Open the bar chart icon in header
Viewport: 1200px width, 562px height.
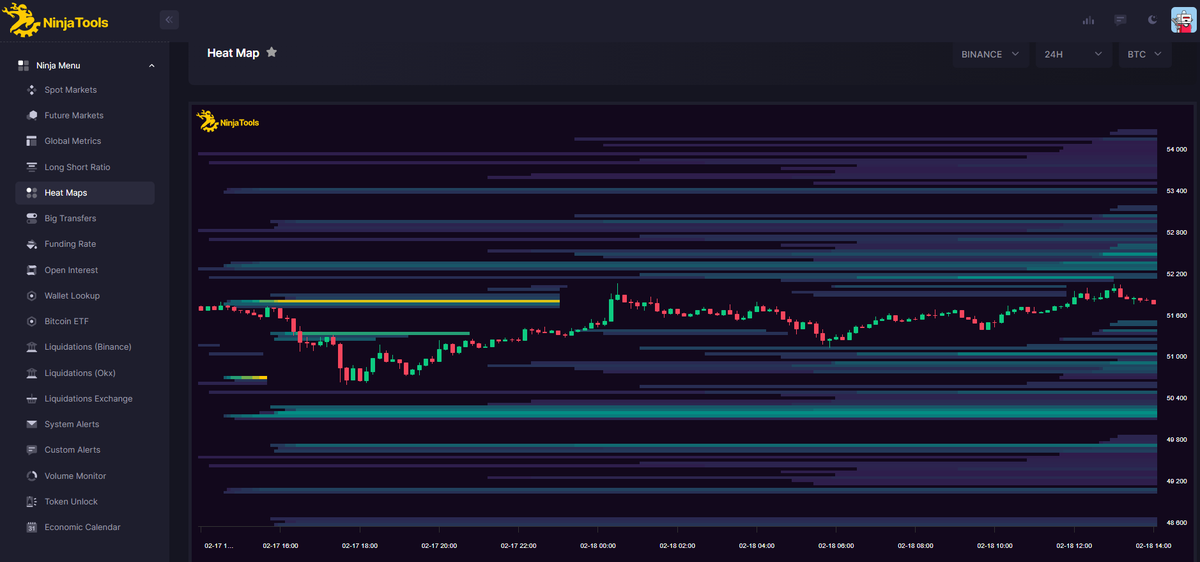1088,20
